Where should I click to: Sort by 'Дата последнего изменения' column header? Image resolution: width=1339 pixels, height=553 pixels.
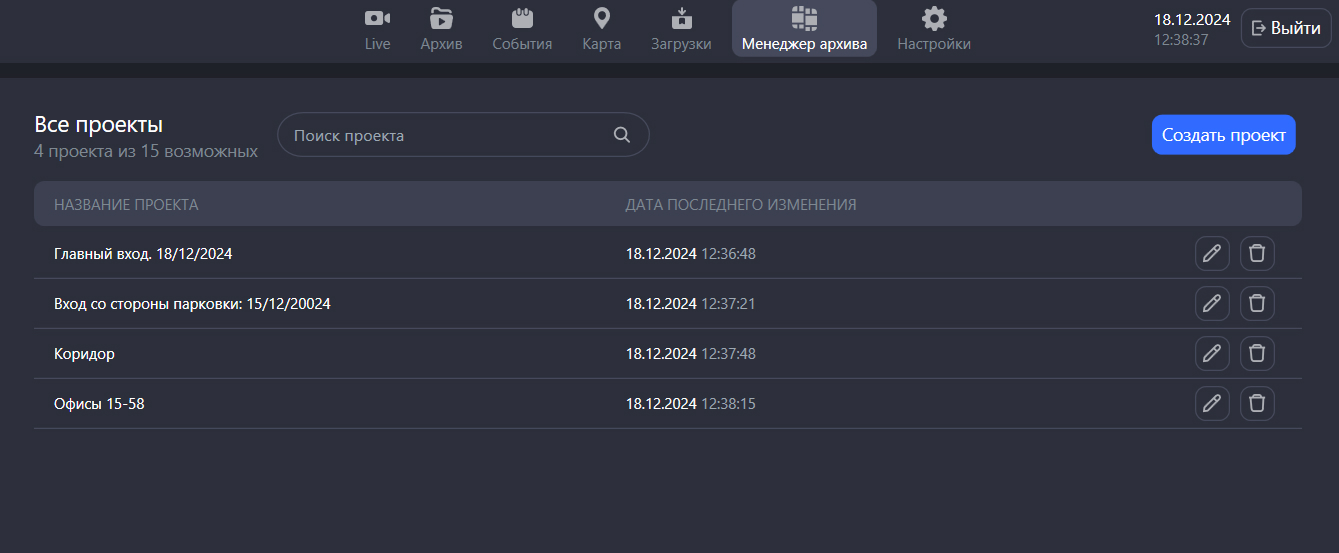click(740, 205)
